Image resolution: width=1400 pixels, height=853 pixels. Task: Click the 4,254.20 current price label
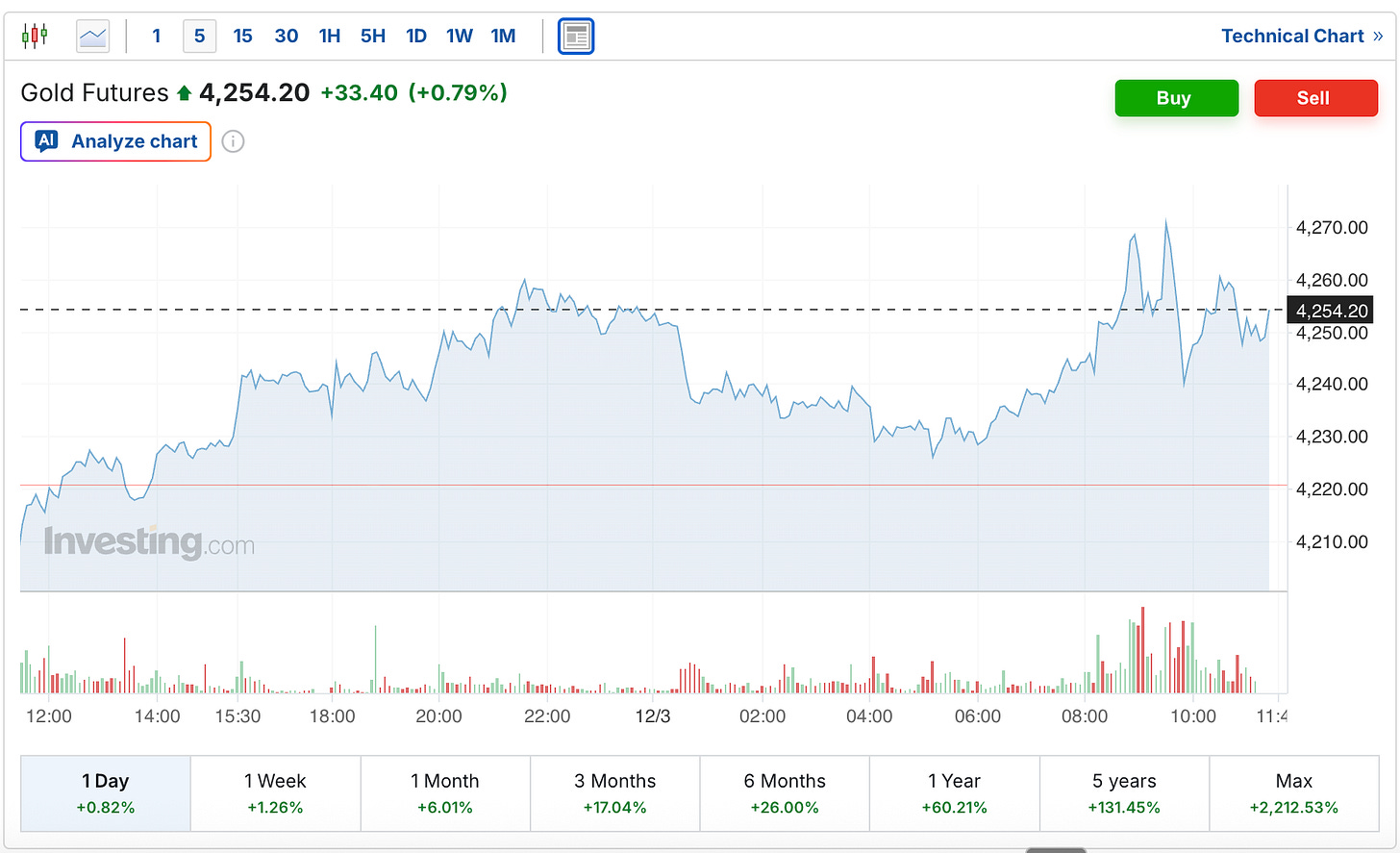tap(1331, 311)
